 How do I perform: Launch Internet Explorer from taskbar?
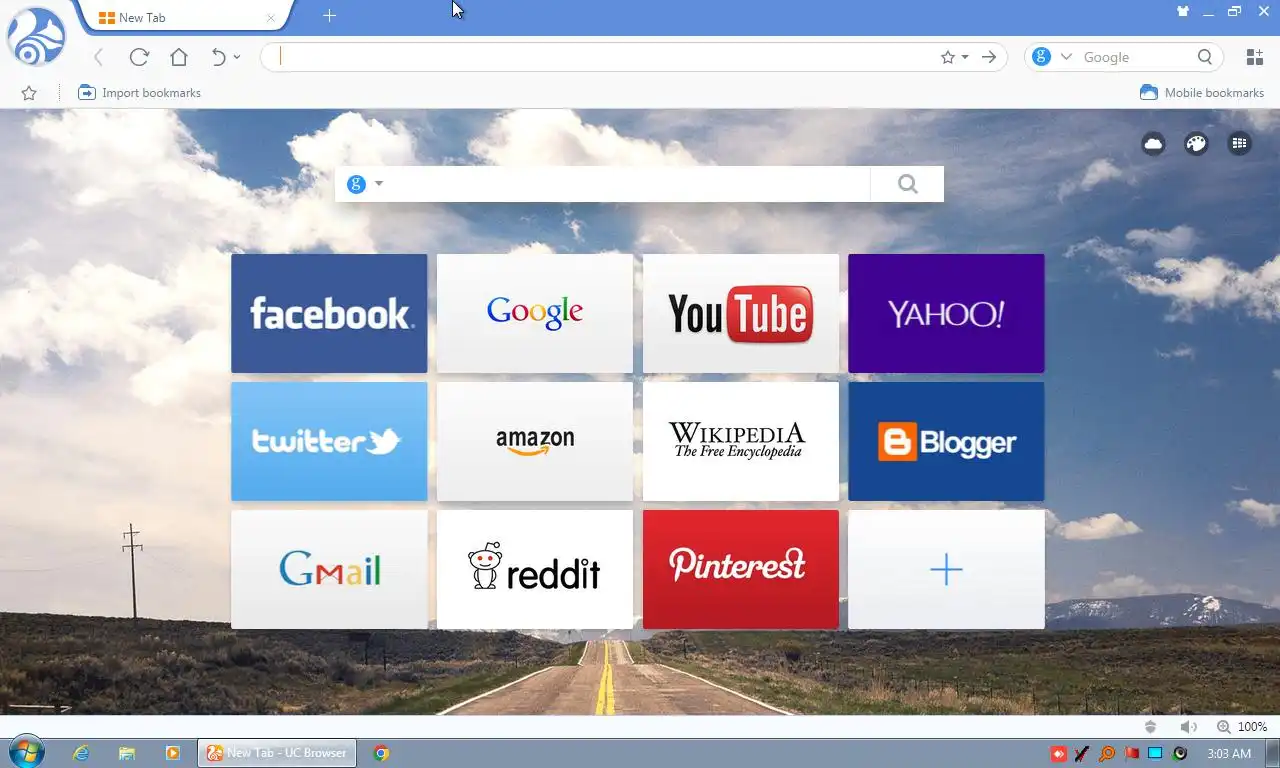point(81,753)
